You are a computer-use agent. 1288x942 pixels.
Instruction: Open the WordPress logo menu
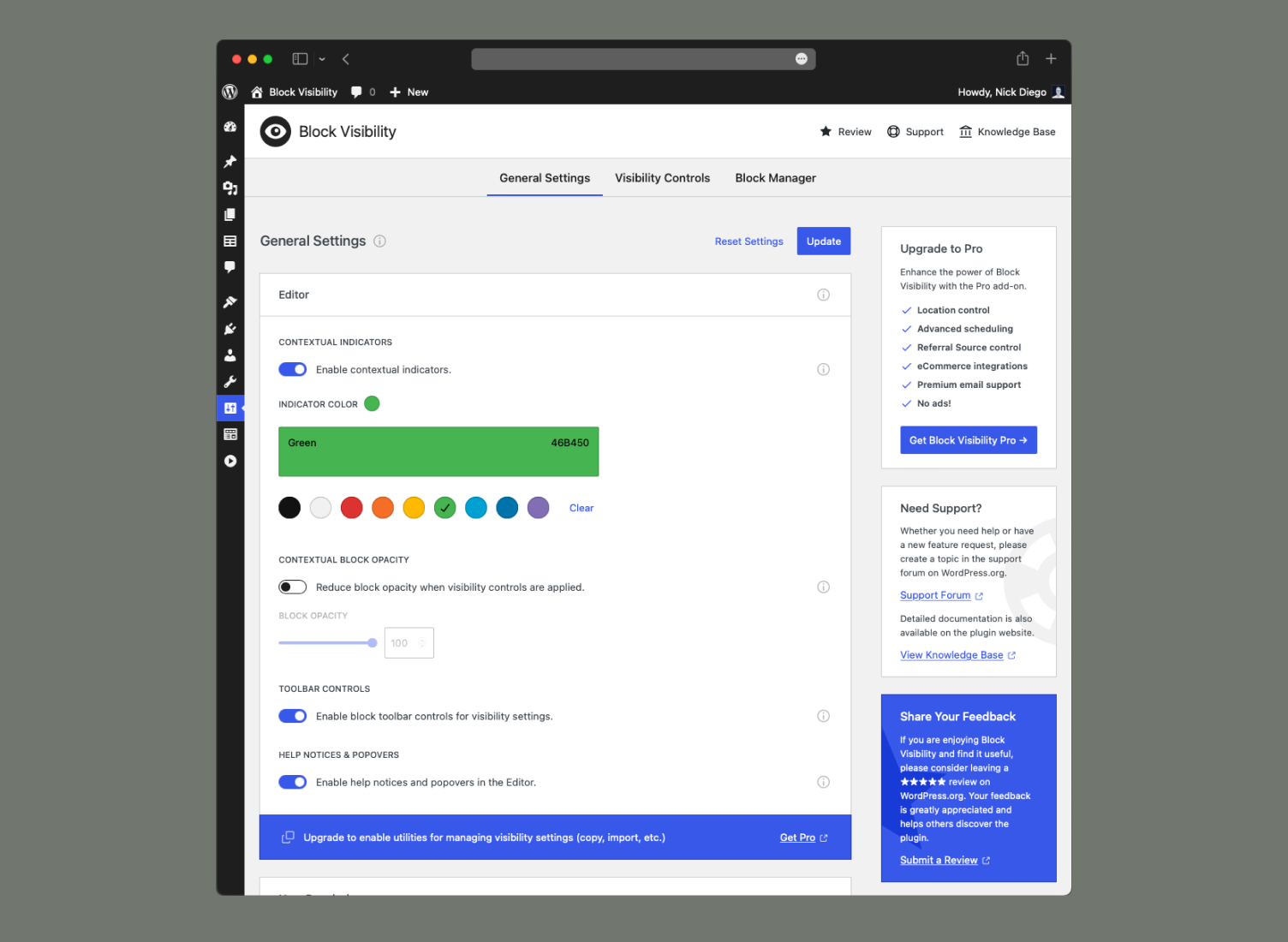tap(230, 92)
